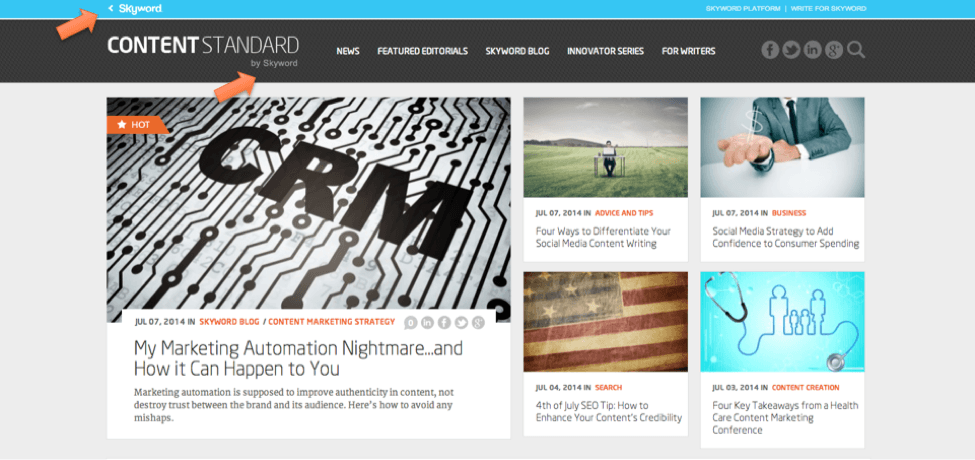
Task: Open LinkedIn icon in header
Action: 812,50
